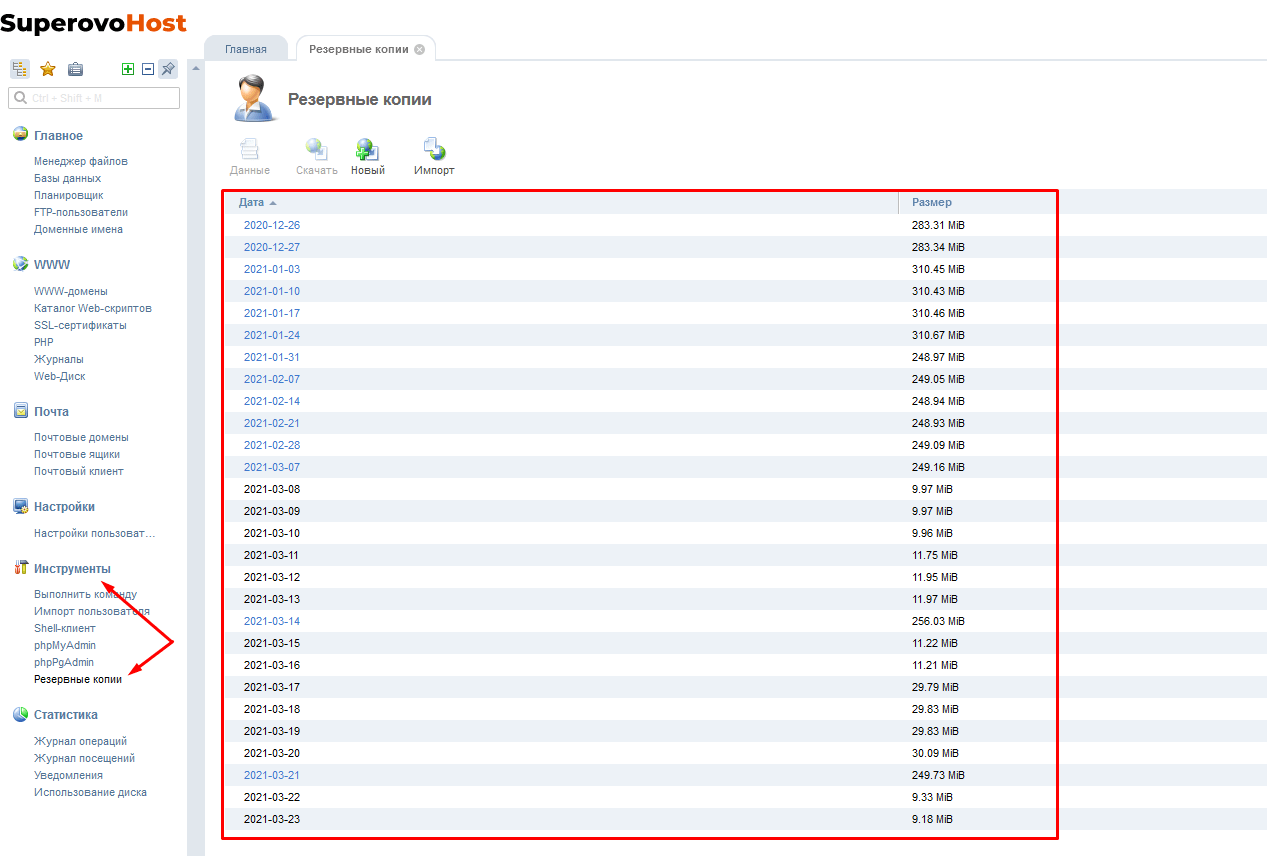Screen dimensions: 1267x856
Task: Open Доменные имена
Action: pos(79,229)
